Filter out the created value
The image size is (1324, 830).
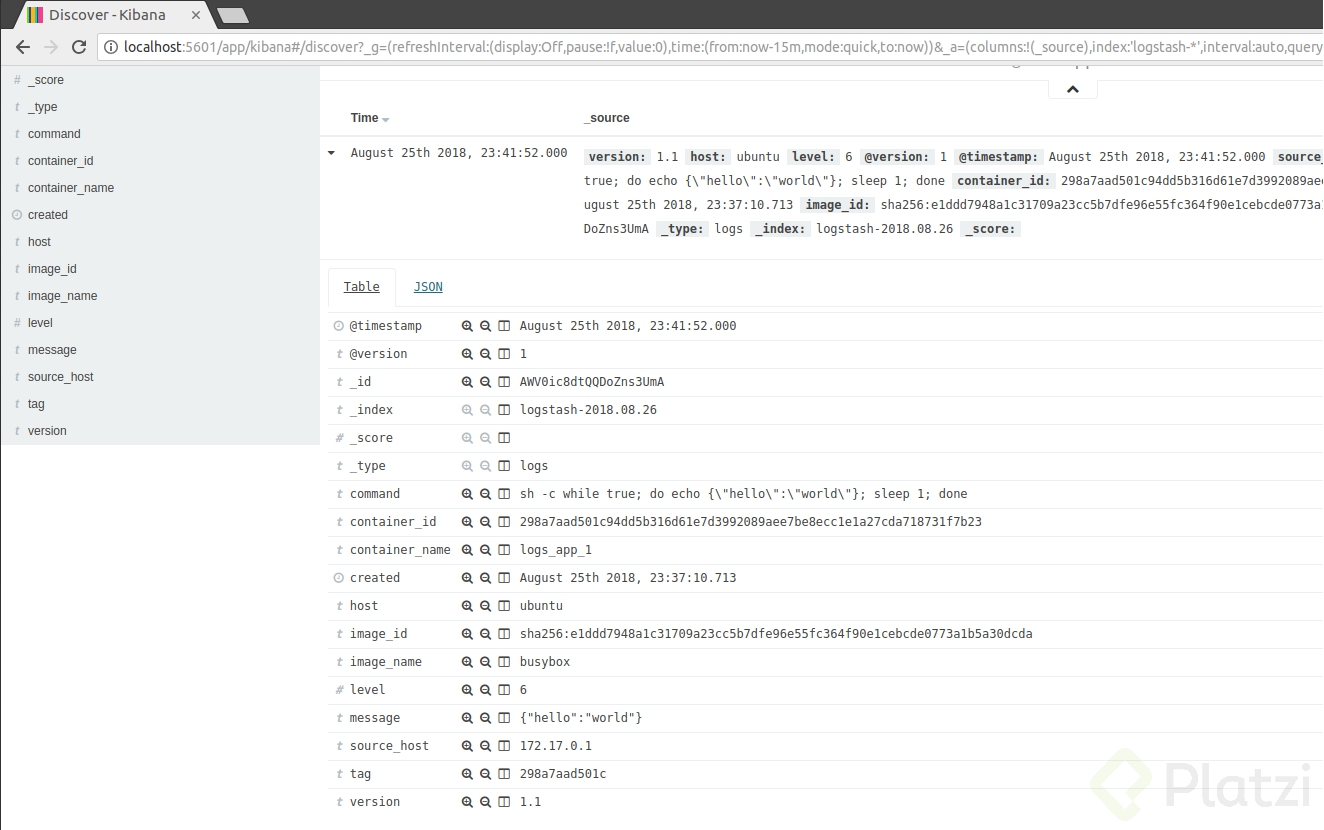(x=486, y=578)
